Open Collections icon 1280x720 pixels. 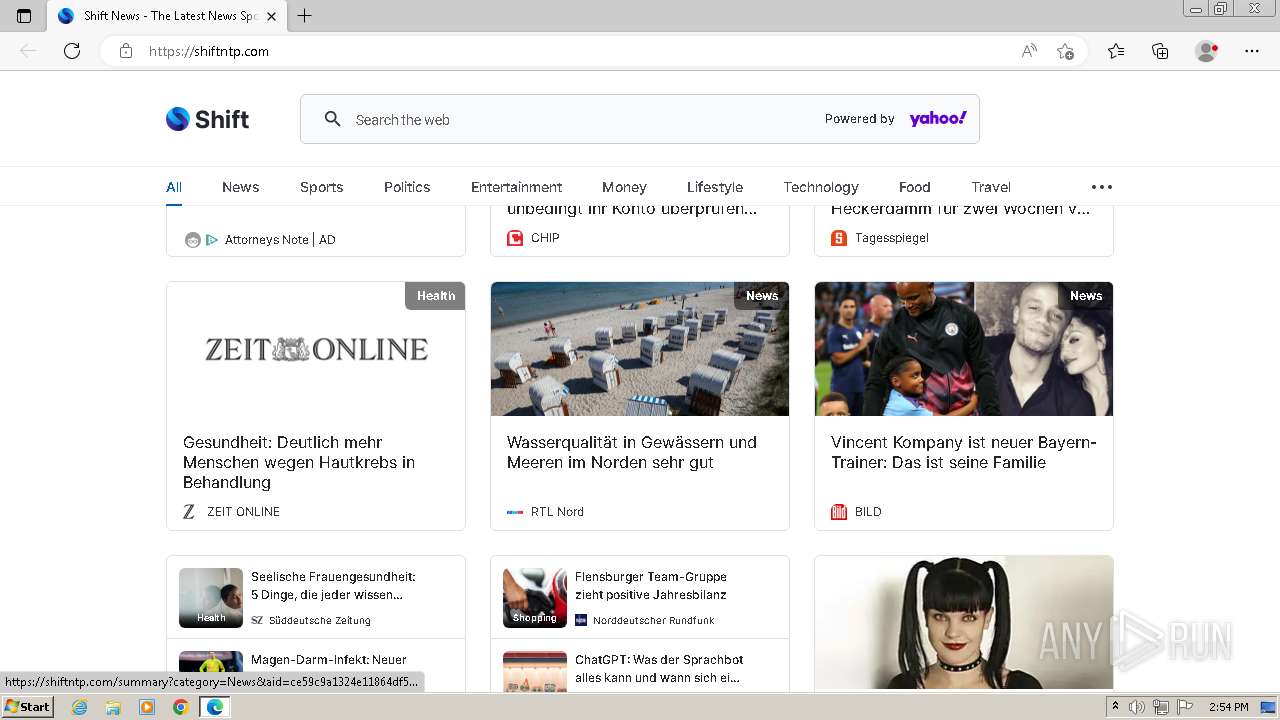point(1160,51)
